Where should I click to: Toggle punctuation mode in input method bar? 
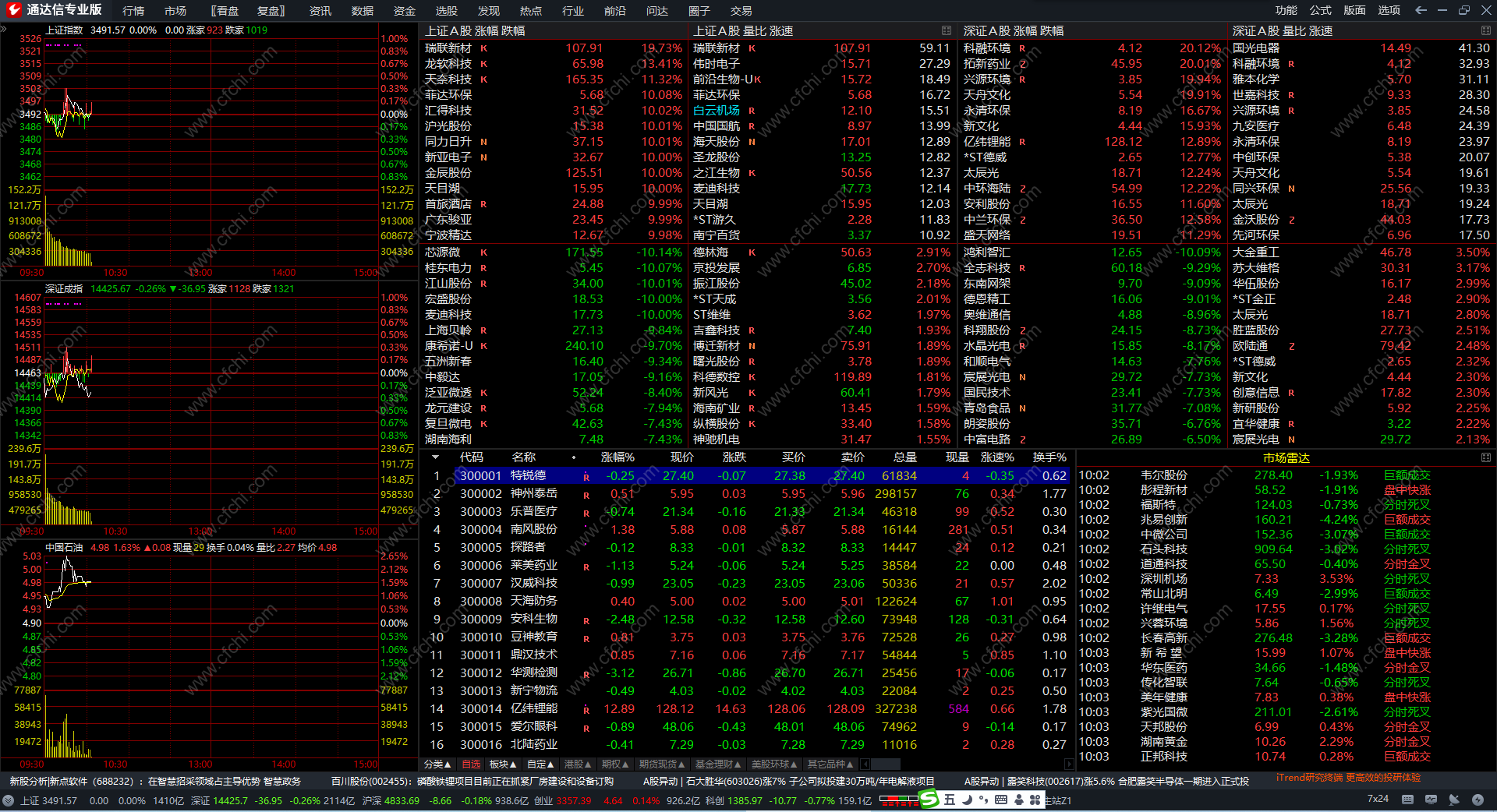[983, 800]
